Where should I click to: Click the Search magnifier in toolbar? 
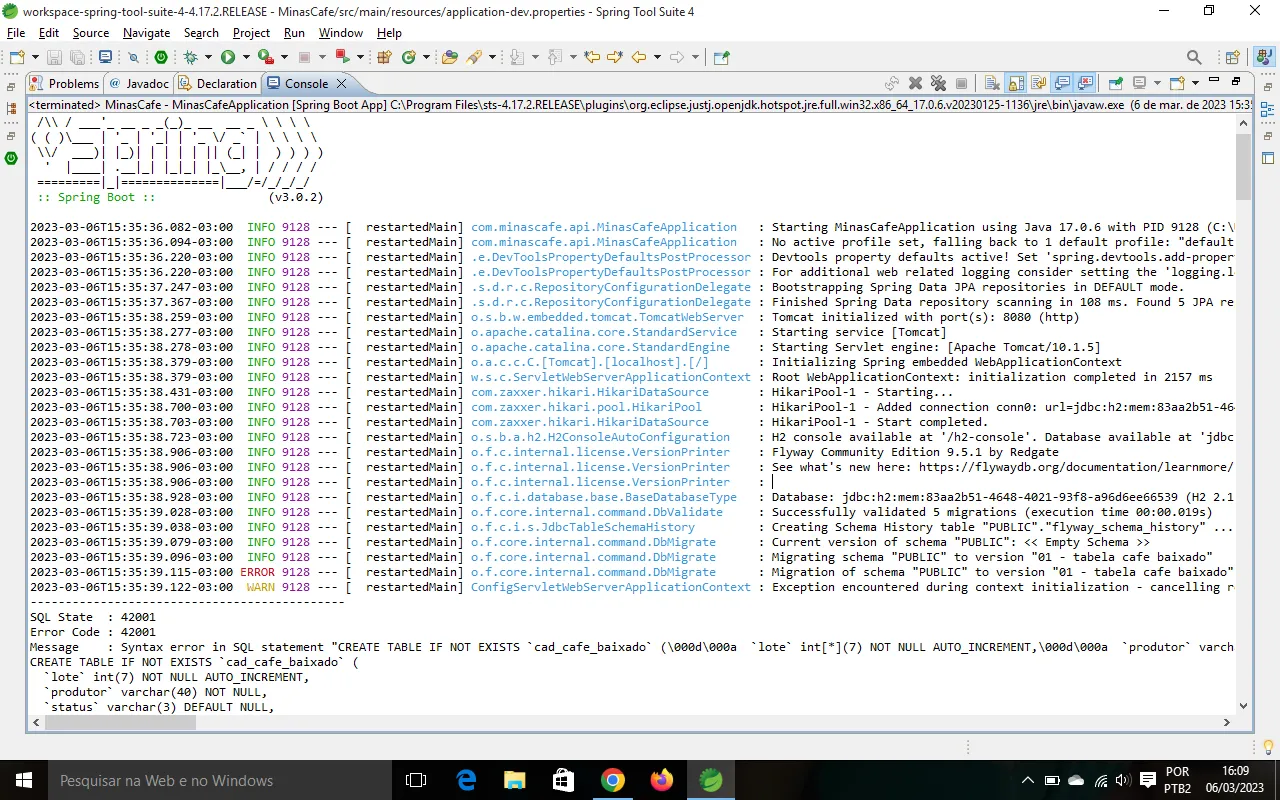(1194, 58)
